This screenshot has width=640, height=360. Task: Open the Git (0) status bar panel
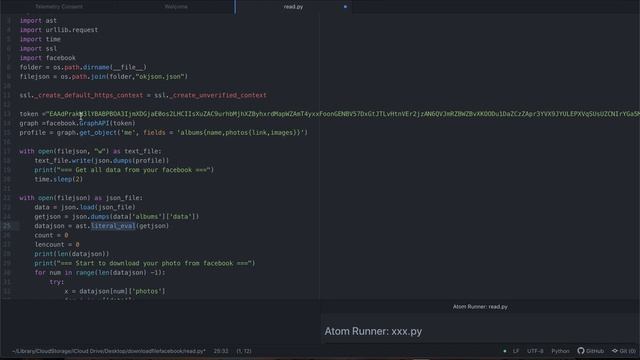[x=624, y=351]
